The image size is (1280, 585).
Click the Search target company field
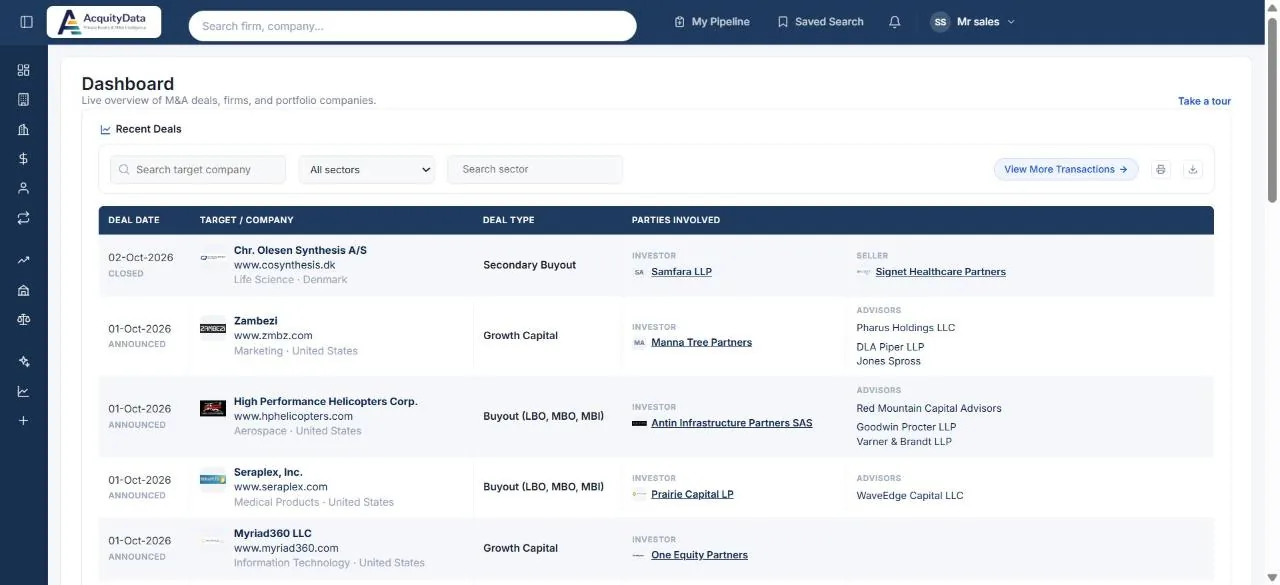click(198, 170)
